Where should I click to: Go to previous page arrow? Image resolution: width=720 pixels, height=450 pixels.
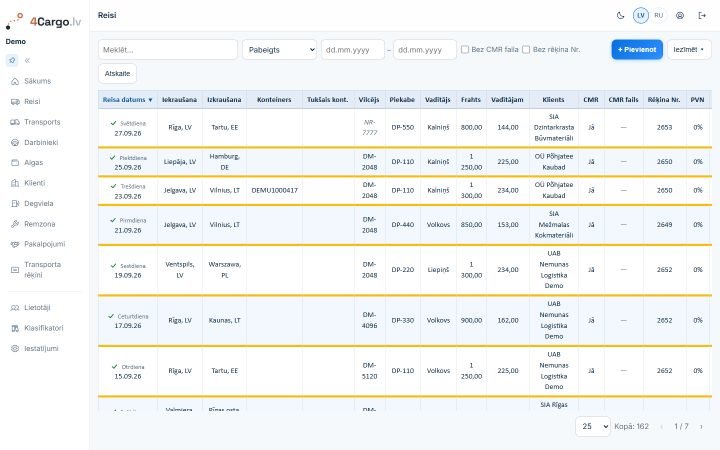point(662,427)
